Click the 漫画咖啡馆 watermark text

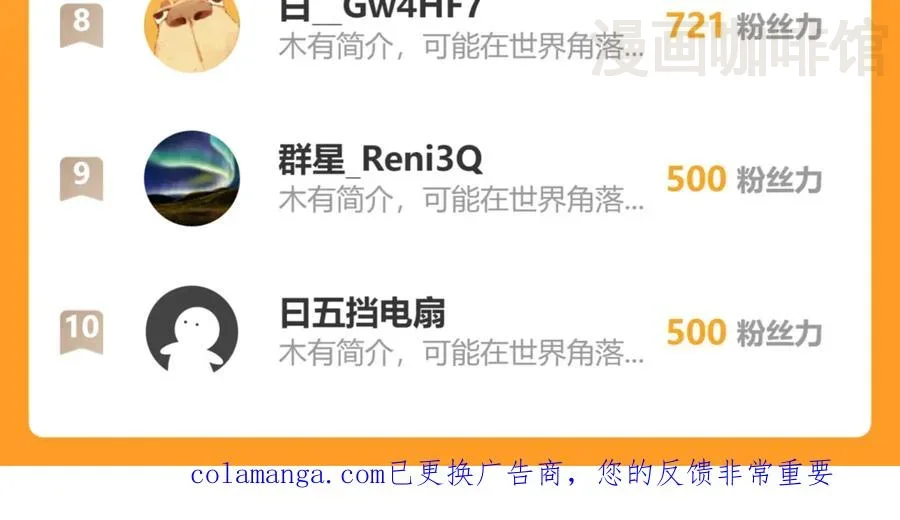tap(740, 47)
